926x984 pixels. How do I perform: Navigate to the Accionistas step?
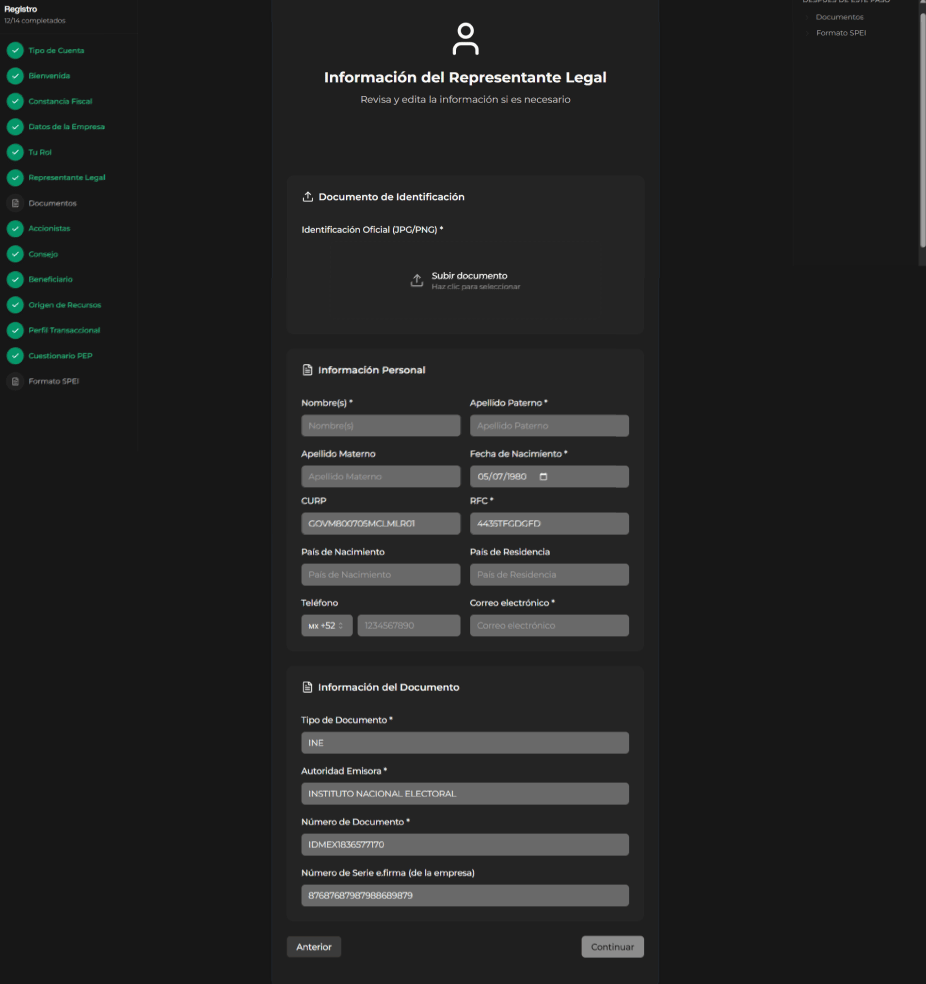(x=49, y=228)
